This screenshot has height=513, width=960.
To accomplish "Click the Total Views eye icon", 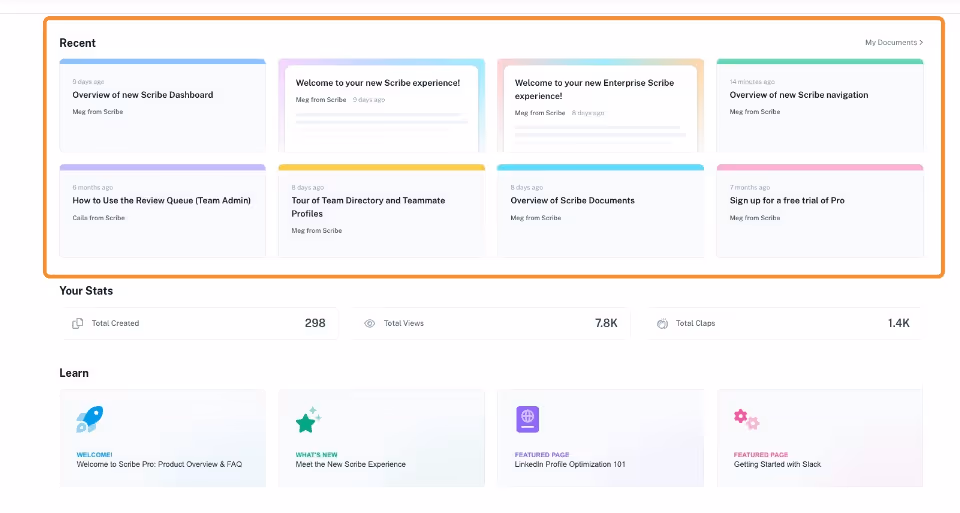I will [370, 323].
